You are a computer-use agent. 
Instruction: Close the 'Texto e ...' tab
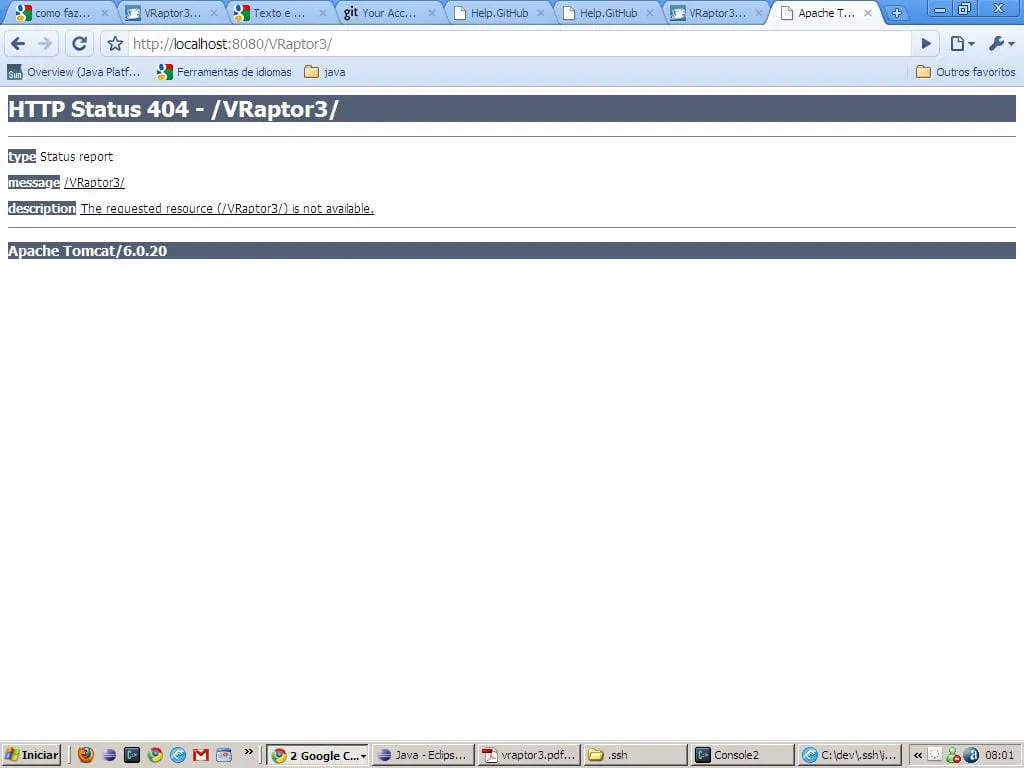point(323,12)
